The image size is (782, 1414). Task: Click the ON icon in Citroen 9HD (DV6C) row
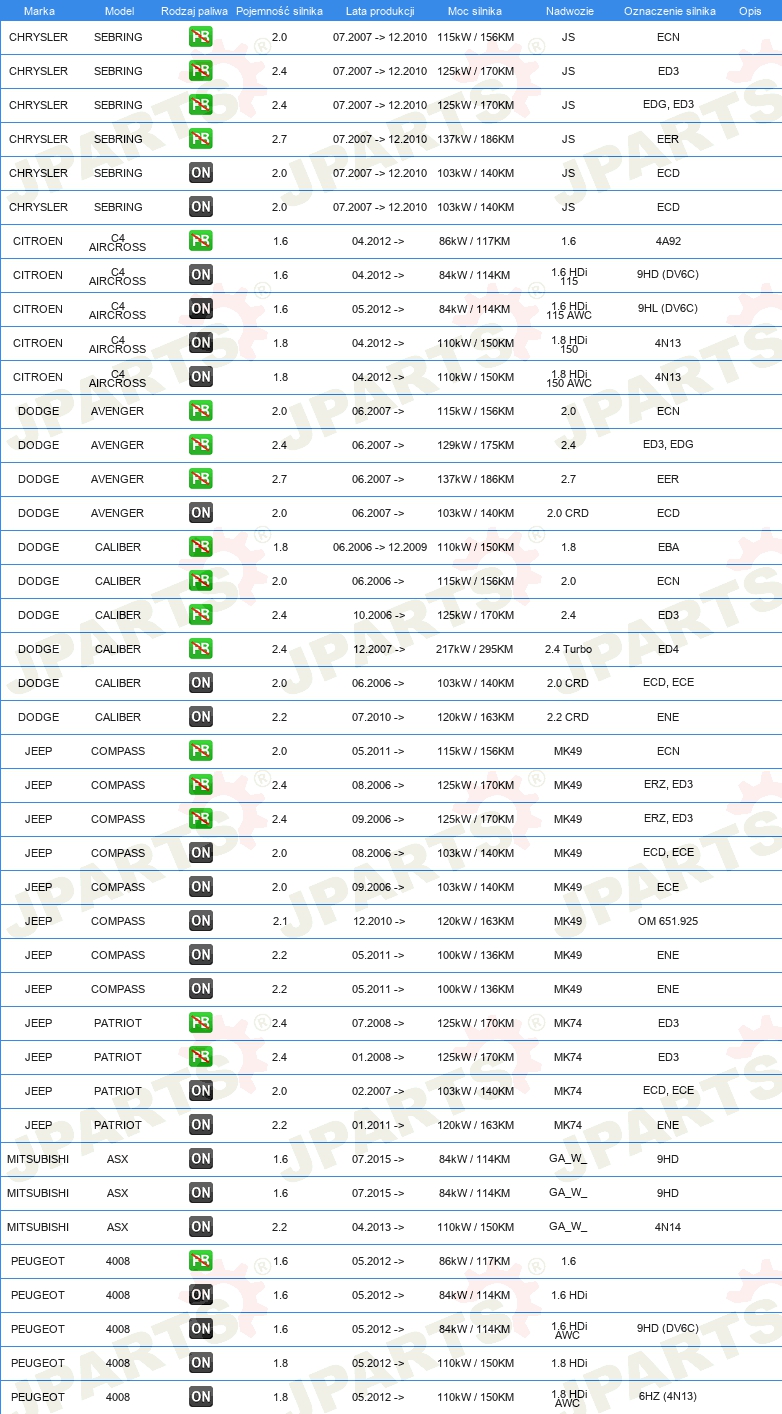(201, 275)
